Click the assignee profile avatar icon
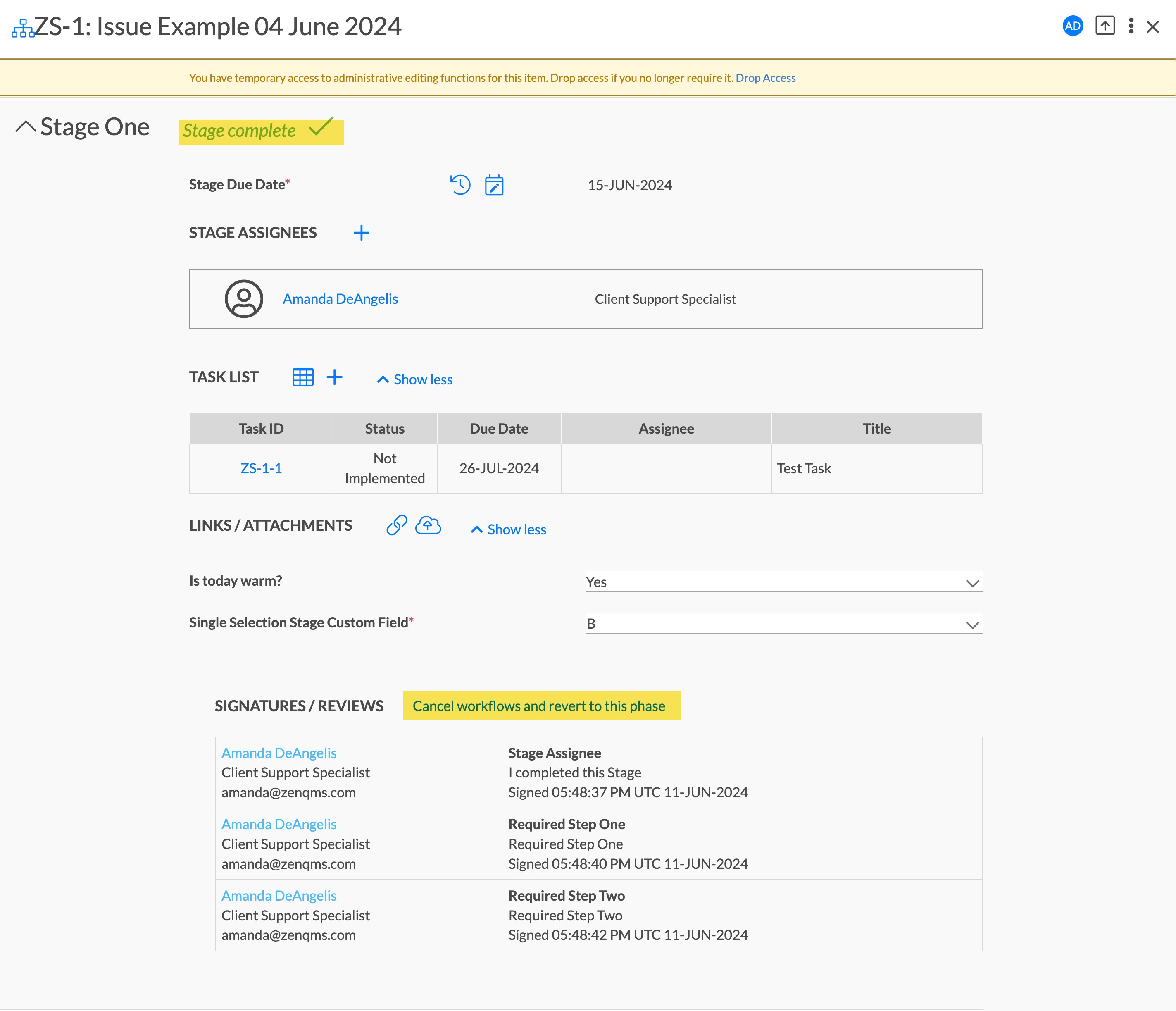 tap(243, 298)
